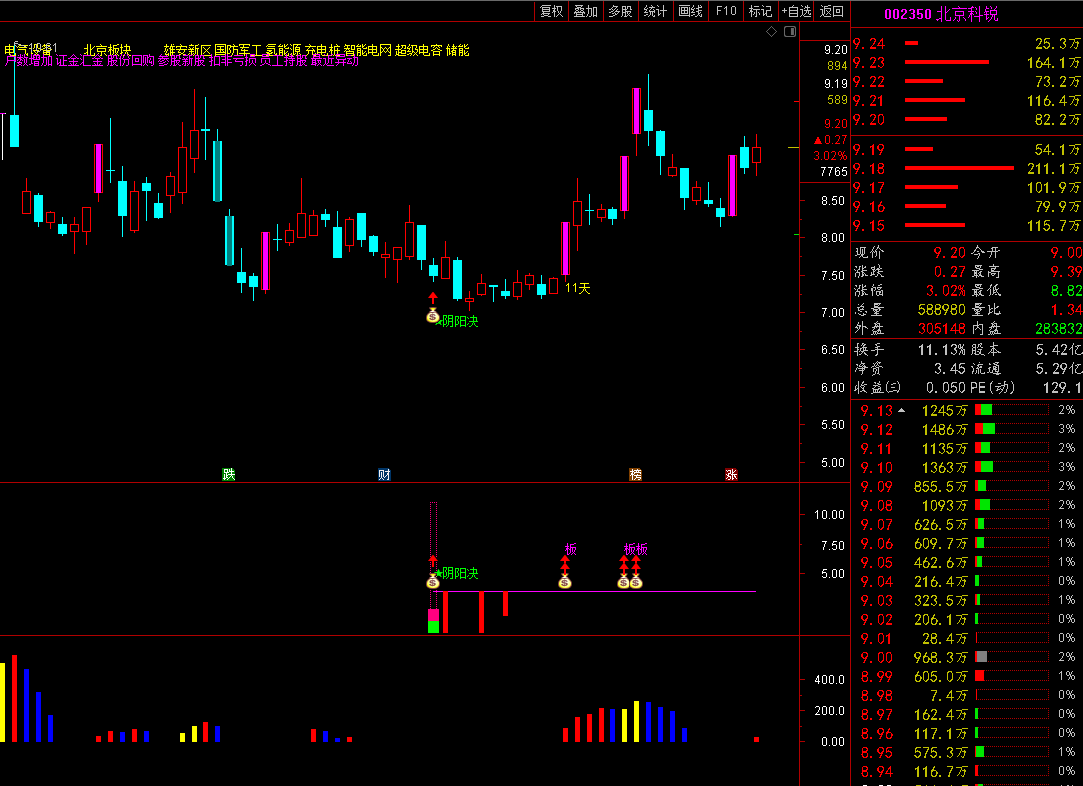Select the 画线 drawing tool button
Screen dimensions: 1083x786
coord(690,11)
